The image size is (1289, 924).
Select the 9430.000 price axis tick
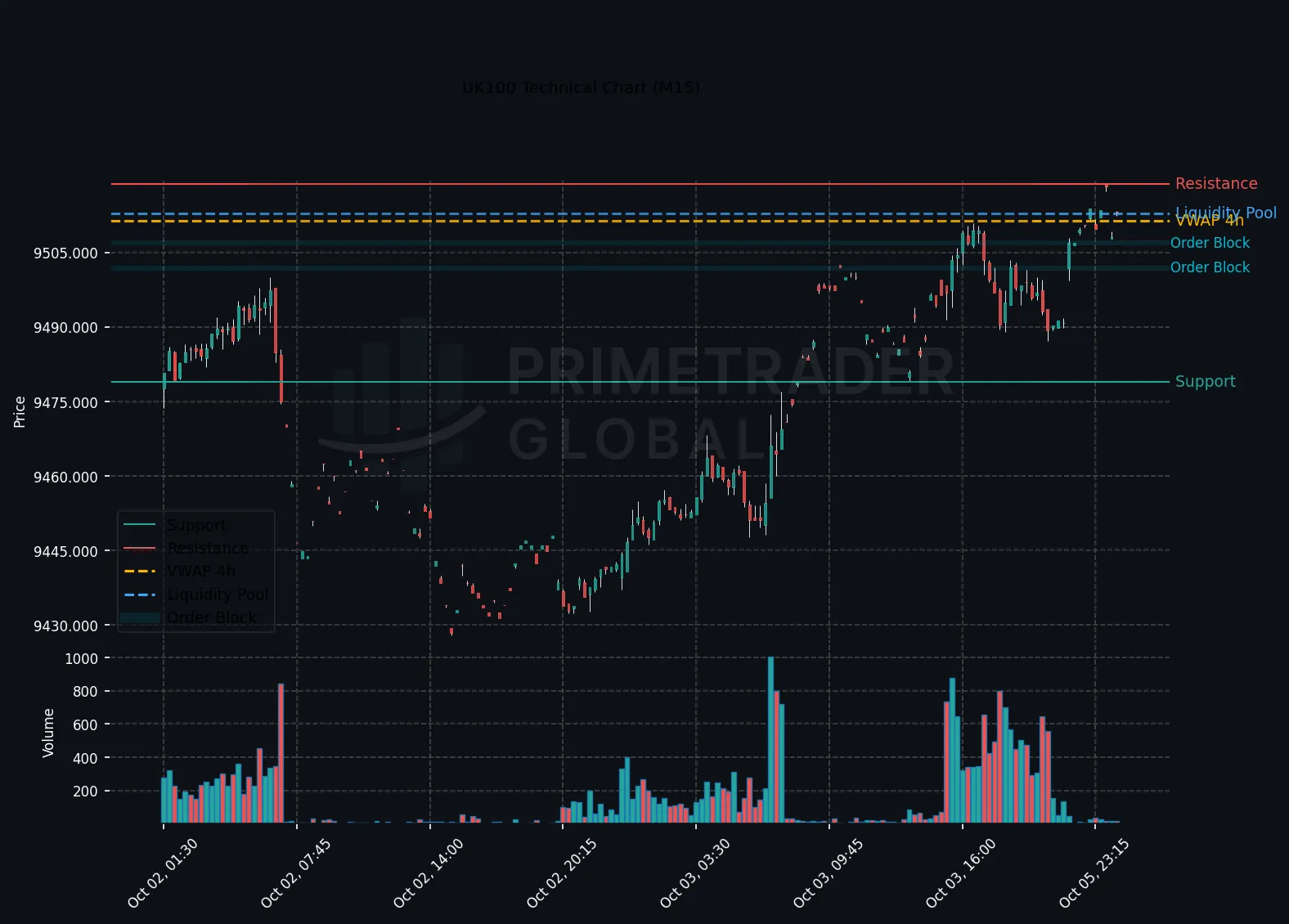(x=65, y=626)
